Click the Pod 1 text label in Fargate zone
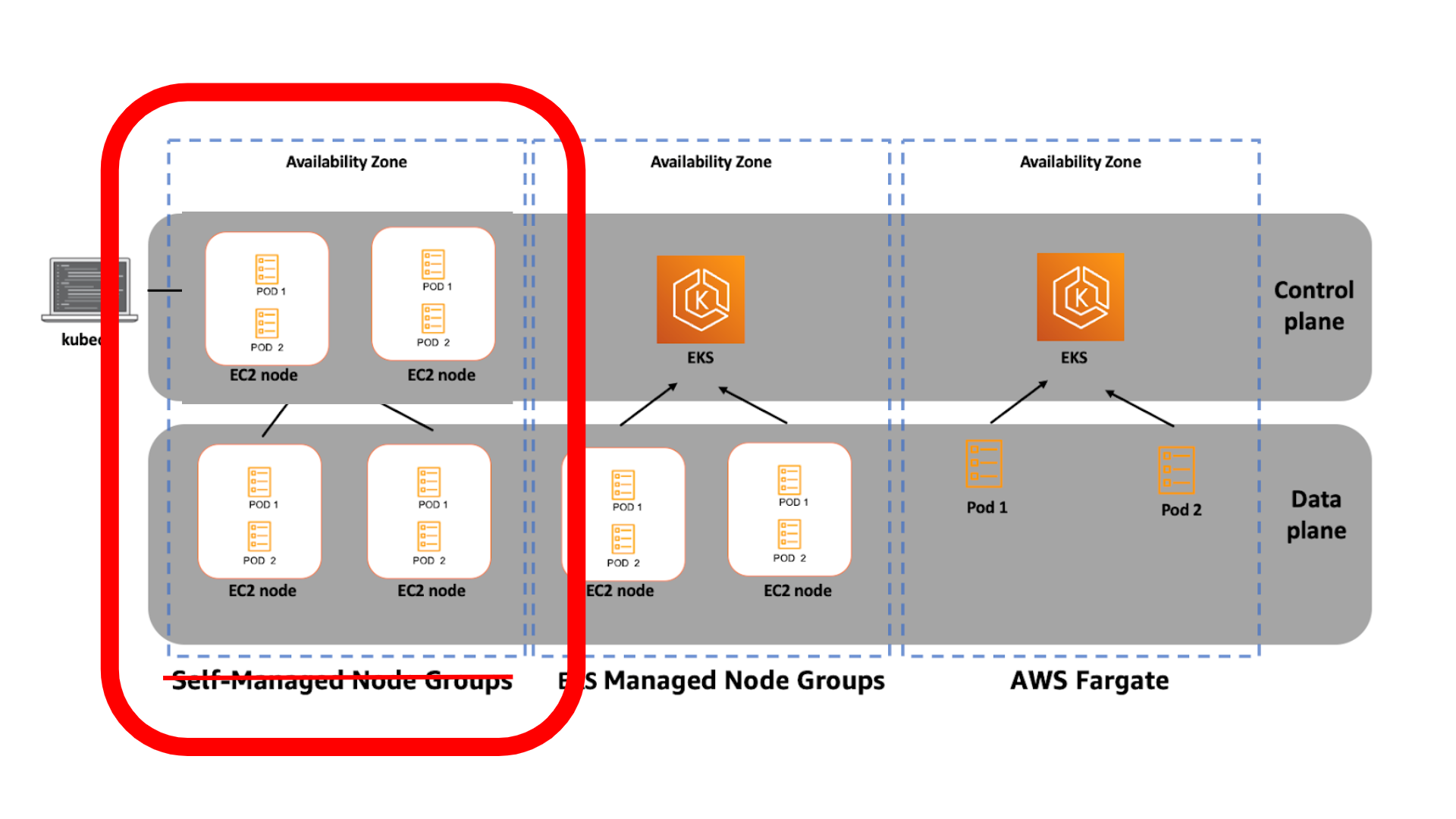The image size is (1456, 819). click(x=987, y=507)
